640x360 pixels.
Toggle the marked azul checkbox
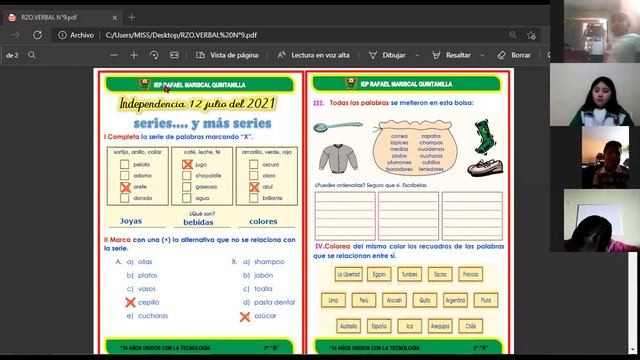point(254,187)
